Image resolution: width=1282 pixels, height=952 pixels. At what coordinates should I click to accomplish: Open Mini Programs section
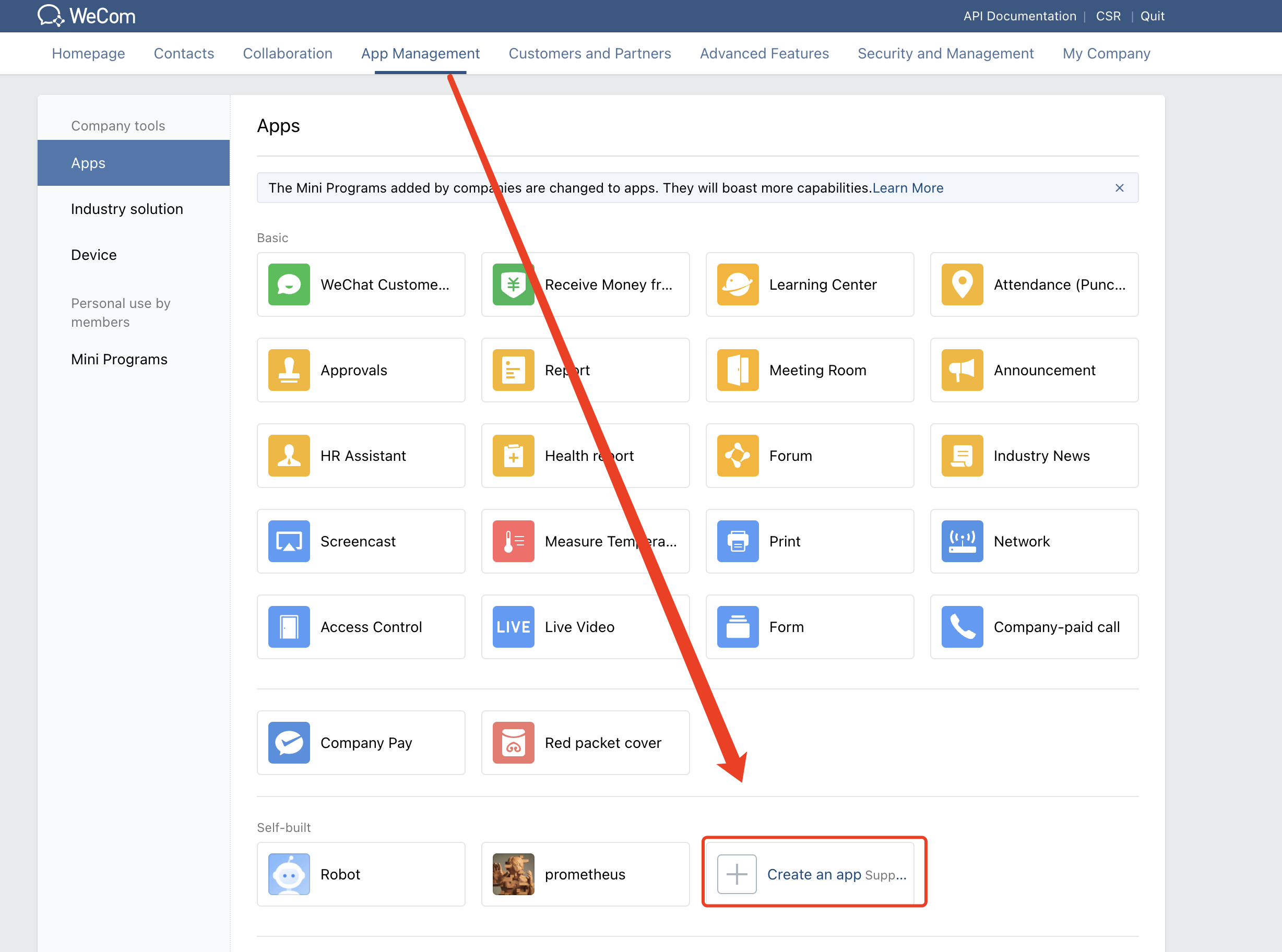[119, 358]
